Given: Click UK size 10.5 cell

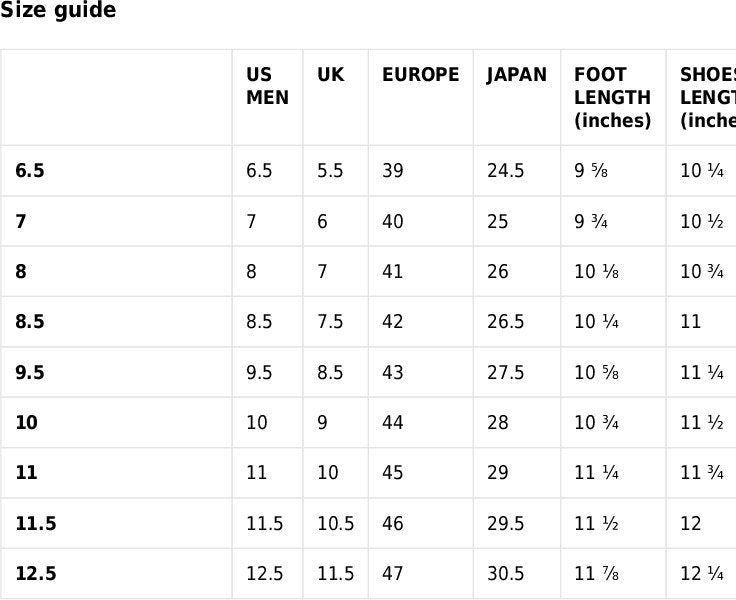Looking at the screenshot, I should pyautogui.click(x=335, y=524).
